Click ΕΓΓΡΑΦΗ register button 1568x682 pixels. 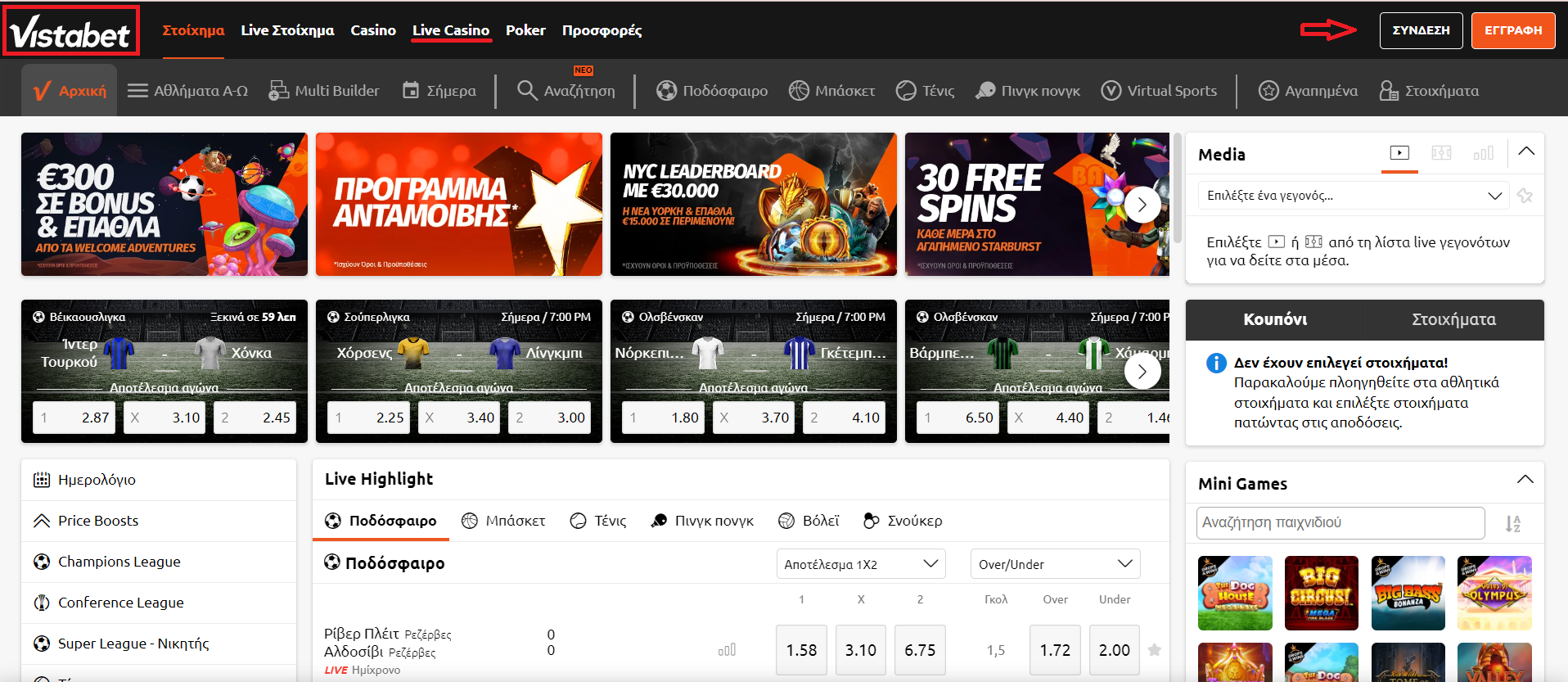tap(1513, 30)
